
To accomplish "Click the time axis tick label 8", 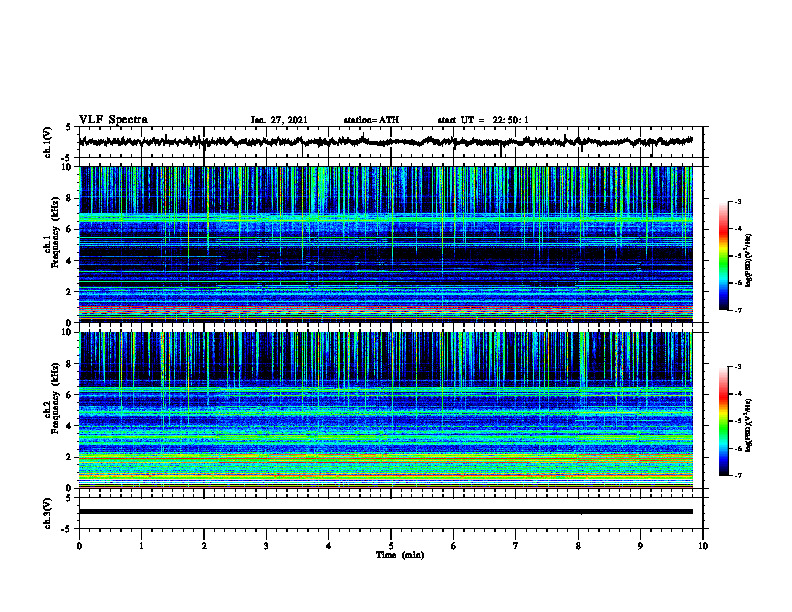I will click(x=578, y=546).
